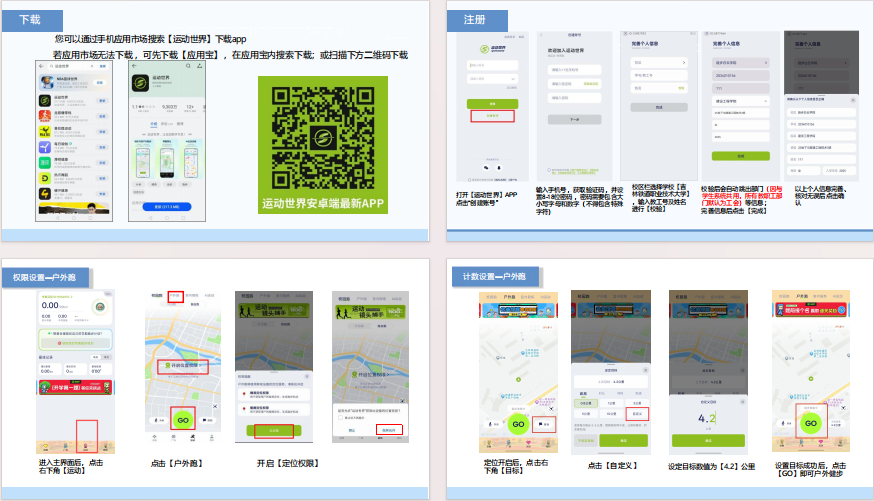Tick the checkbox in location permission dialog
The image size is (874, 501).
[x=341, y=417]
